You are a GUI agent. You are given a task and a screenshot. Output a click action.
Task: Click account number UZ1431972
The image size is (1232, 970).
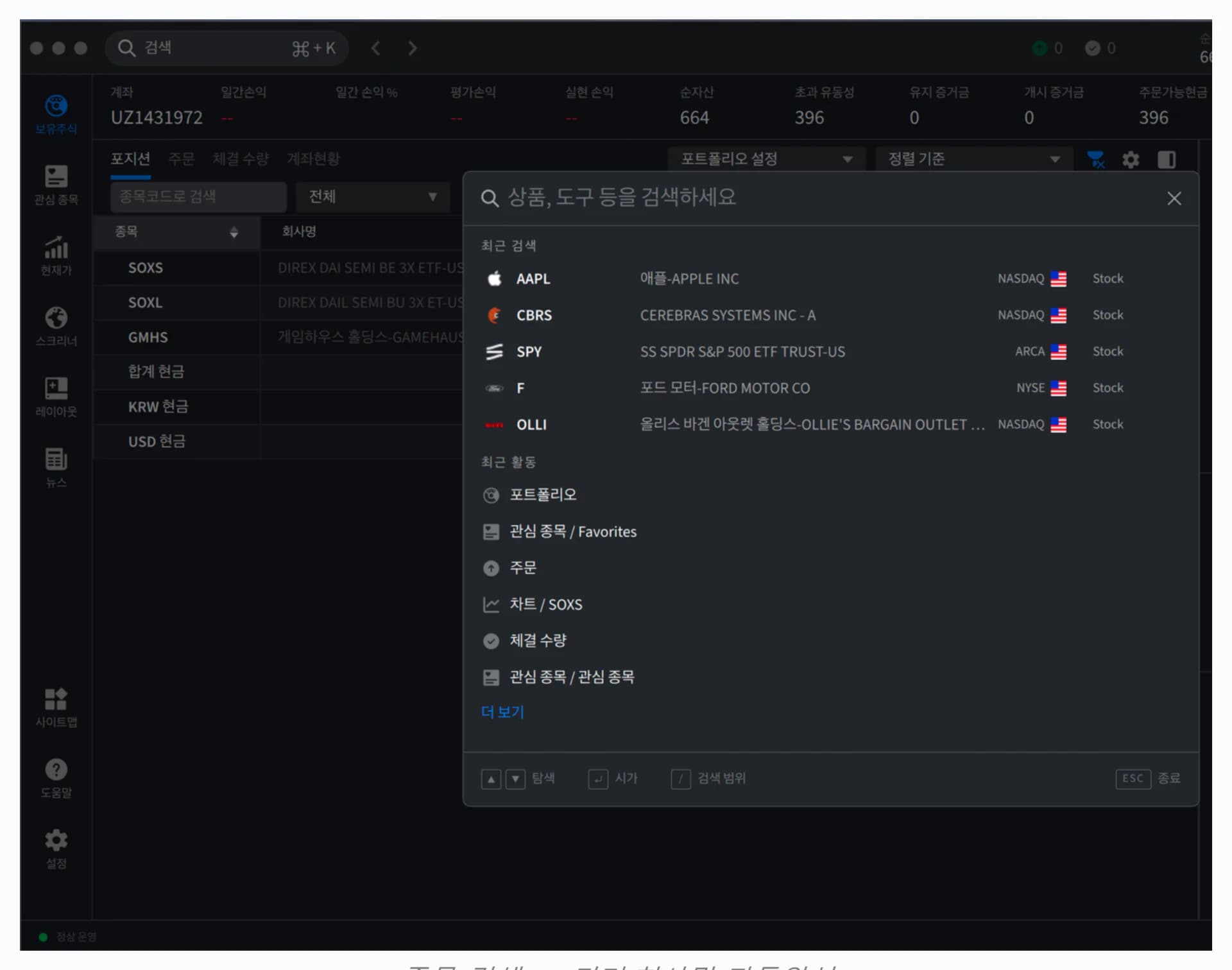click(157, 118)
